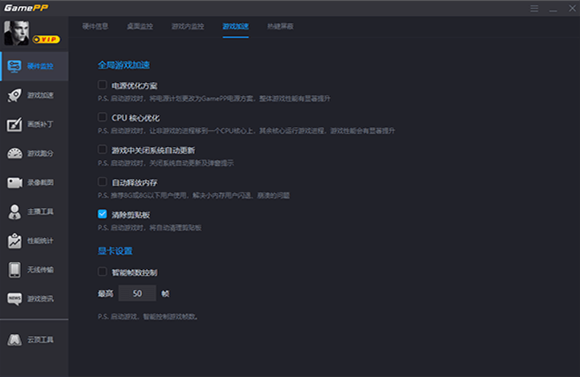Viewport: 580px width, 377px height.
Task: Select the active 游戏加速 top tab
Action: pyautogui.click(x=236, y=26)
